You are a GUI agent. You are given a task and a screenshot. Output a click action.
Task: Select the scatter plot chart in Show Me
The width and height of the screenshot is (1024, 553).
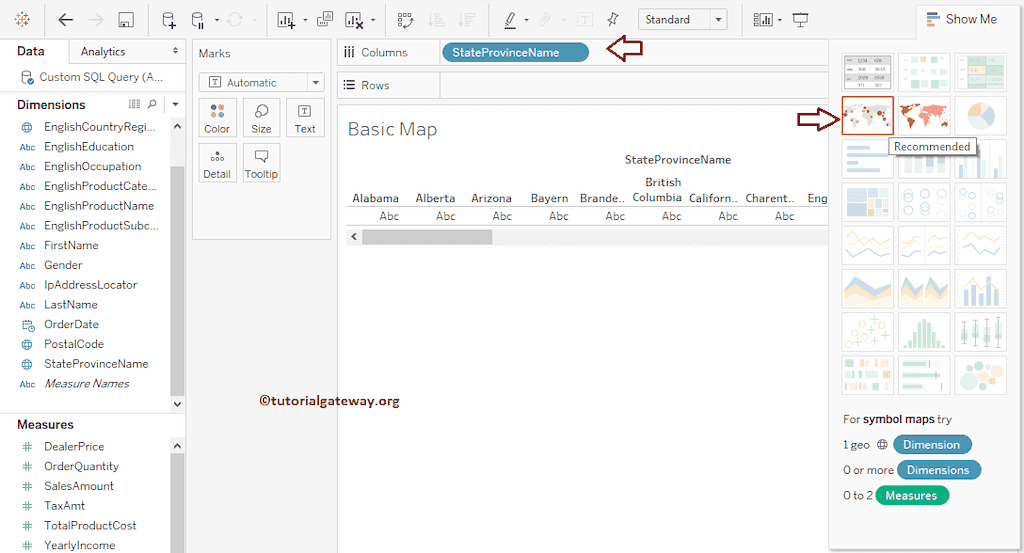867,332
